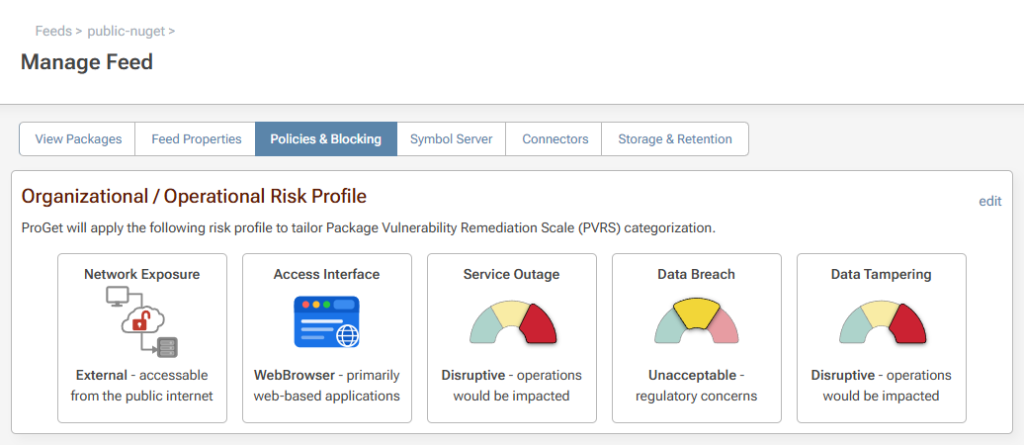Click the Data Breach gauge icon
This screenshot has width=1024, height=445.
coord(696,322)
